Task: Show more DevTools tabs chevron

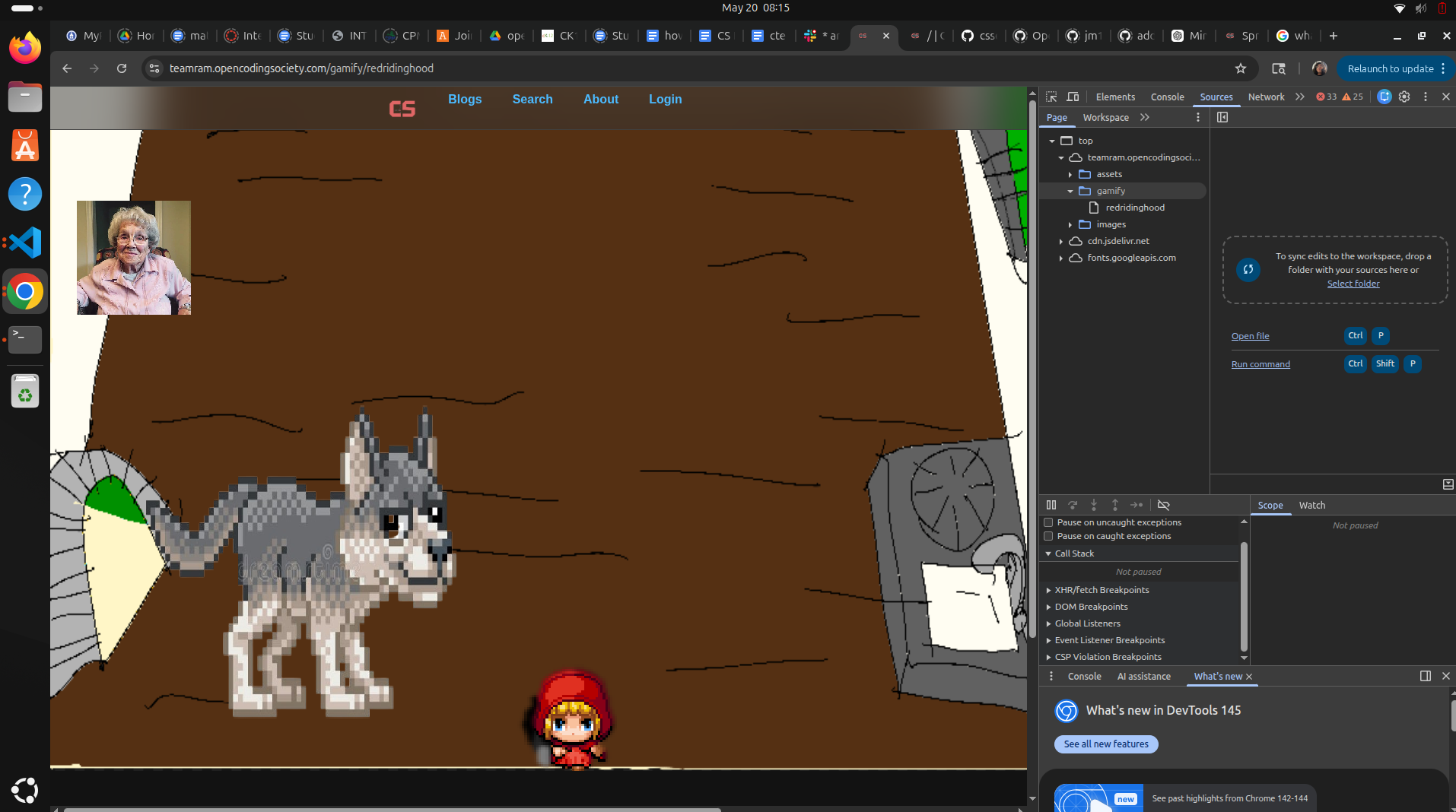Action: pyautogui.click(x=1299, y=97)
